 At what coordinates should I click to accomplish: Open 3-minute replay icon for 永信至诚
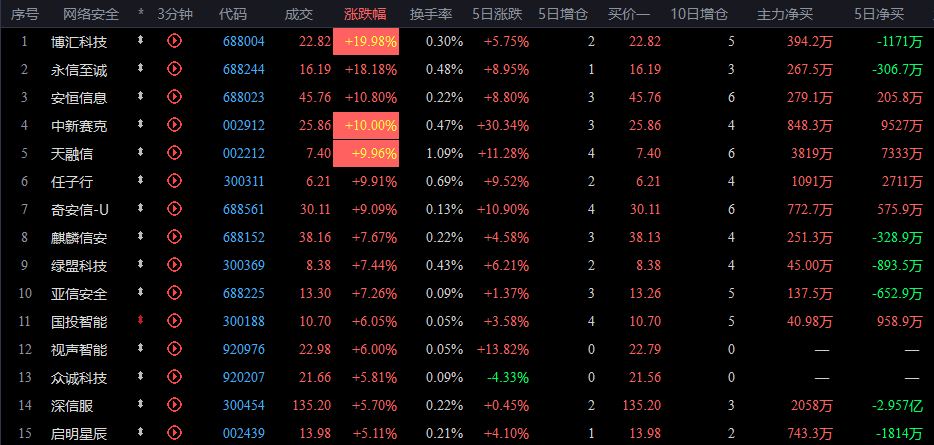174,69
